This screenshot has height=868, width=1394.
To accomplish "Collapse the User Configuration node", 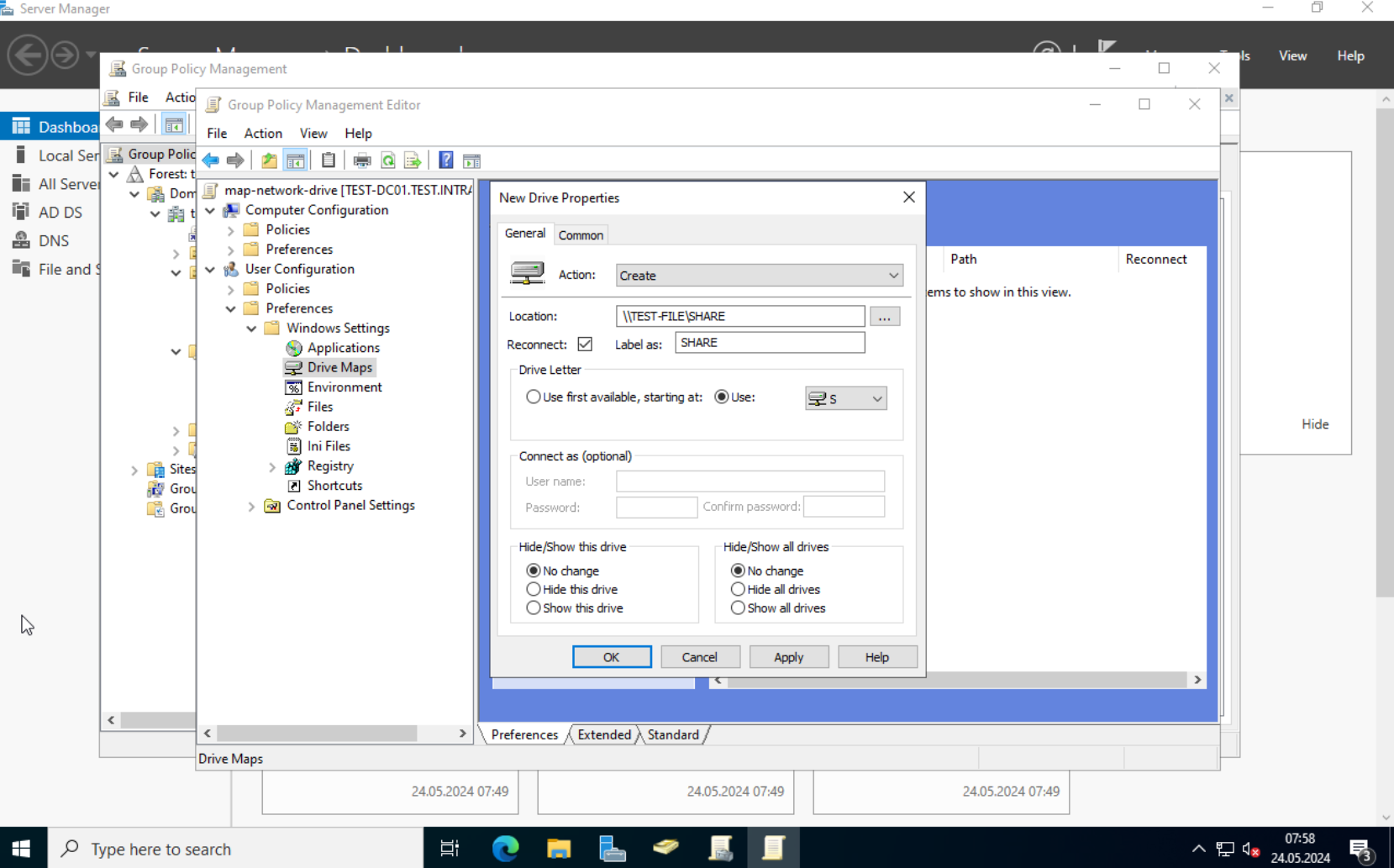I will click(211, 270).
